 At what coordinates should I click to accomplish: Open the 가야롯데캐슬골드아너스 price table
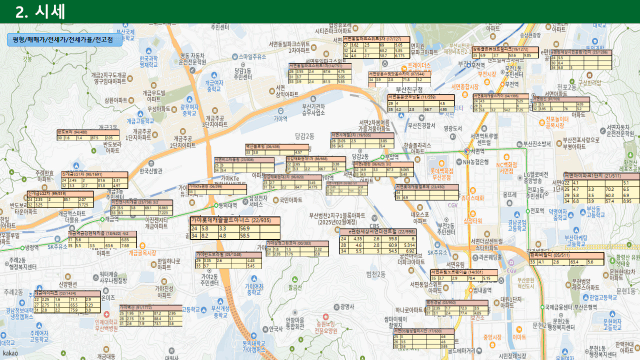235,228
